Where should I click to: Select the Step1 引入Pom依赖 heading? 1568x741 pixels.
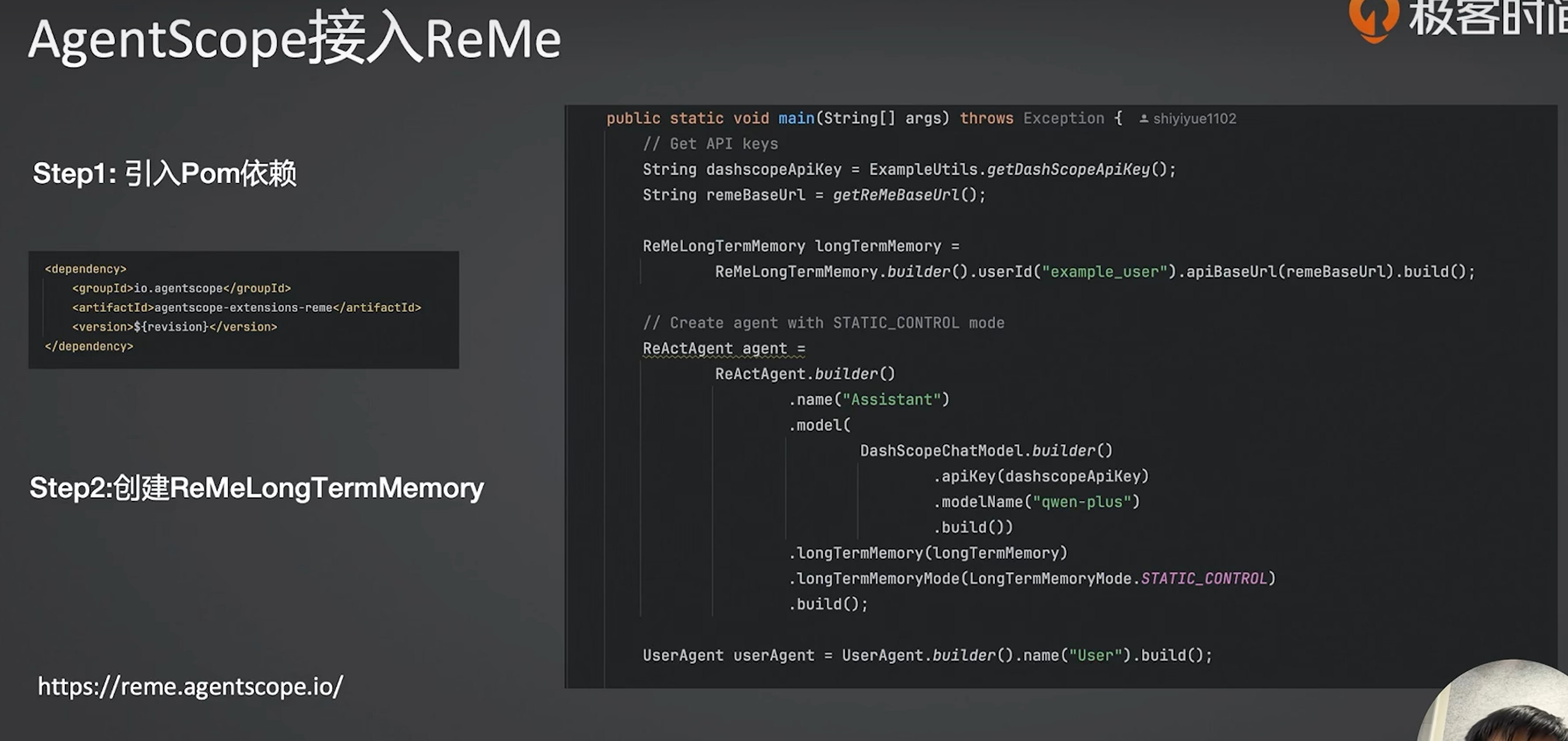[164, 173]
